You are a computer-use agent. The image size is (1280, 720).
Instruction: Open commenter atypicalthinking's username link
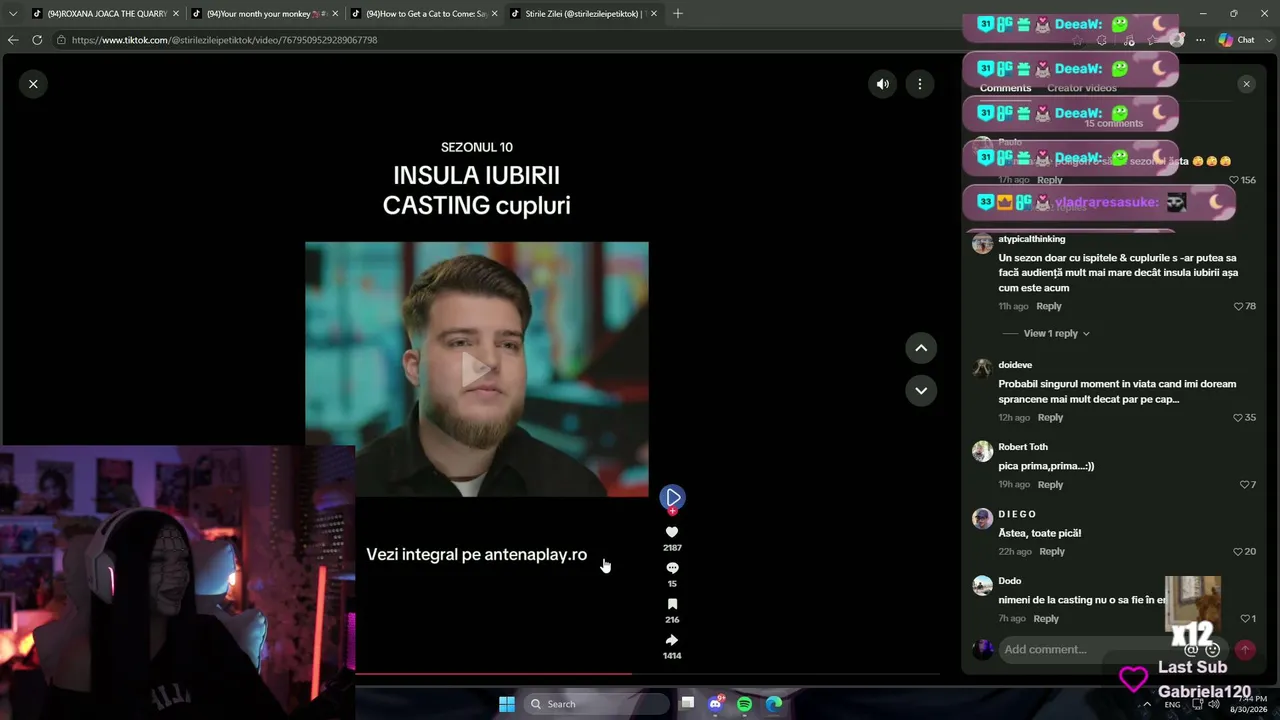coord(1031,239)
